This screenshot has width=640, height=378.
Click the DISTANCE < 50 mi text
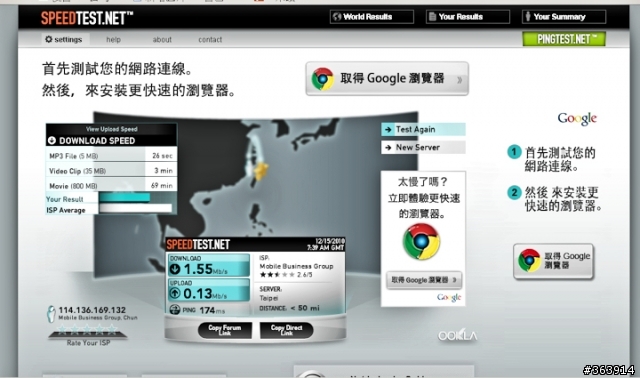(289, 308)
